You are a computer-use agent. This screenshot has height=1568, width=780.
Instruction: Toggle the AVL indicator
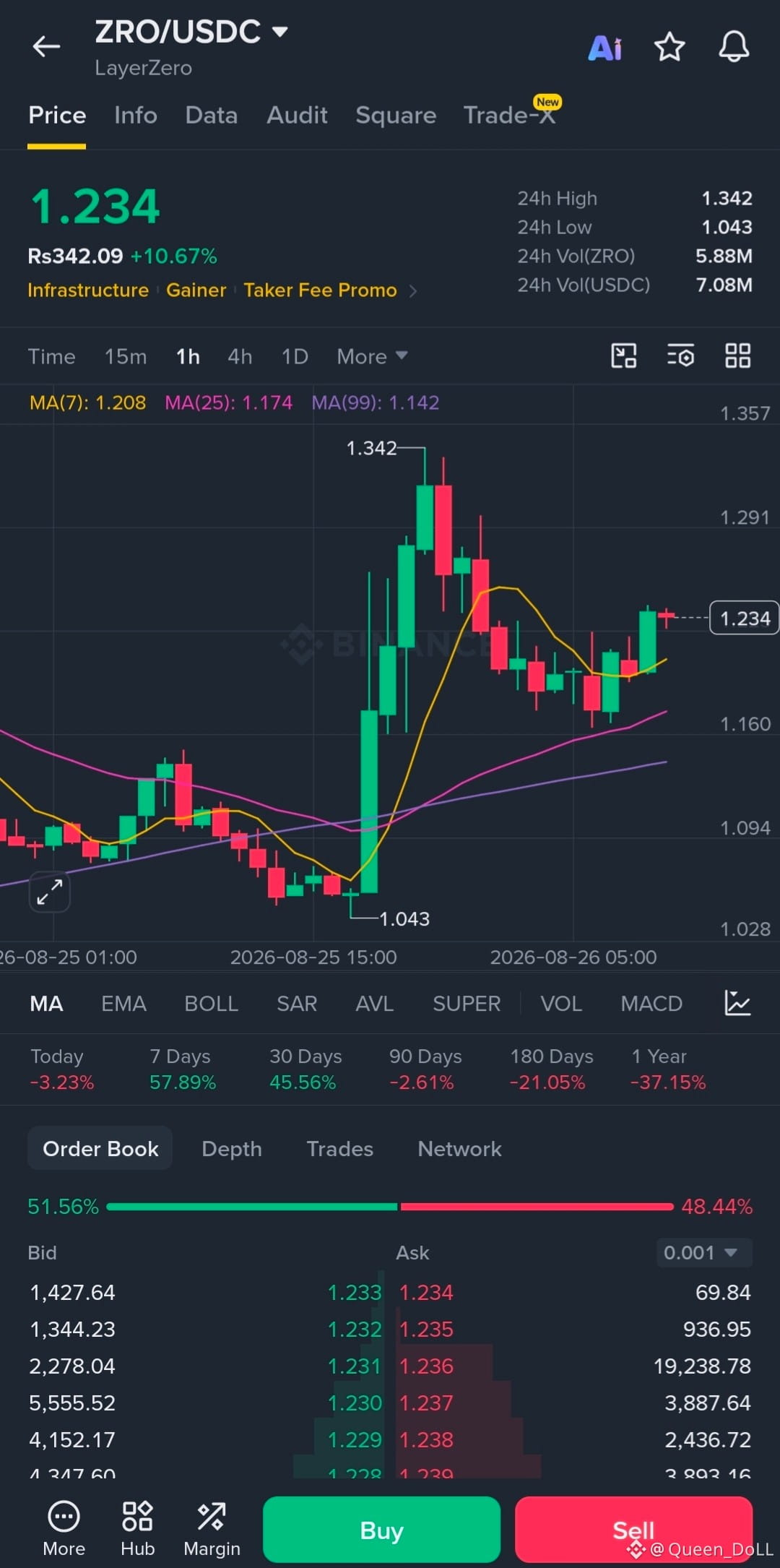click(x=375, y=1004)
